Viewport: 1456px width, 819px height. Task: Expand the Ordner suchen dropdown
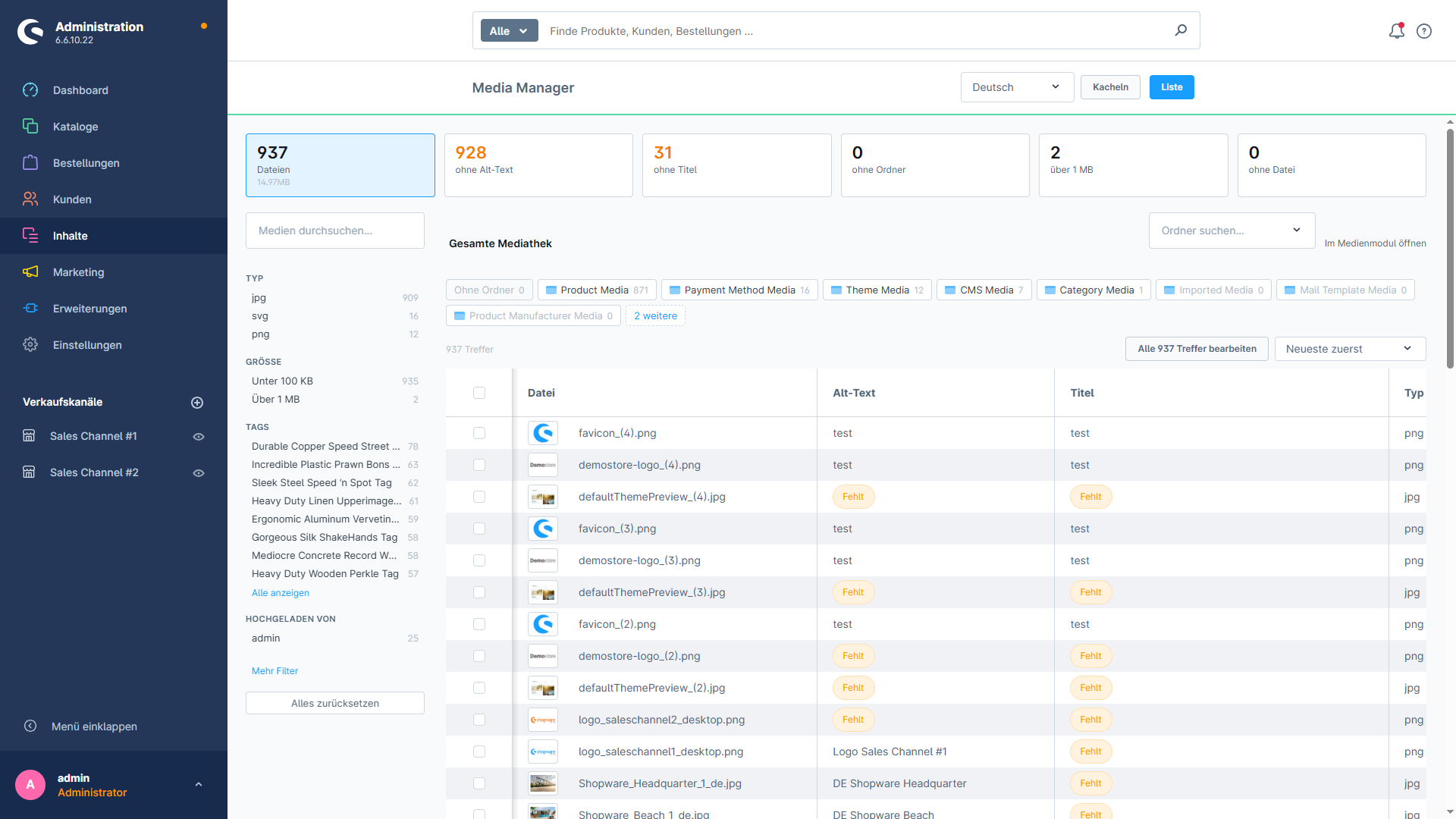1232,231
